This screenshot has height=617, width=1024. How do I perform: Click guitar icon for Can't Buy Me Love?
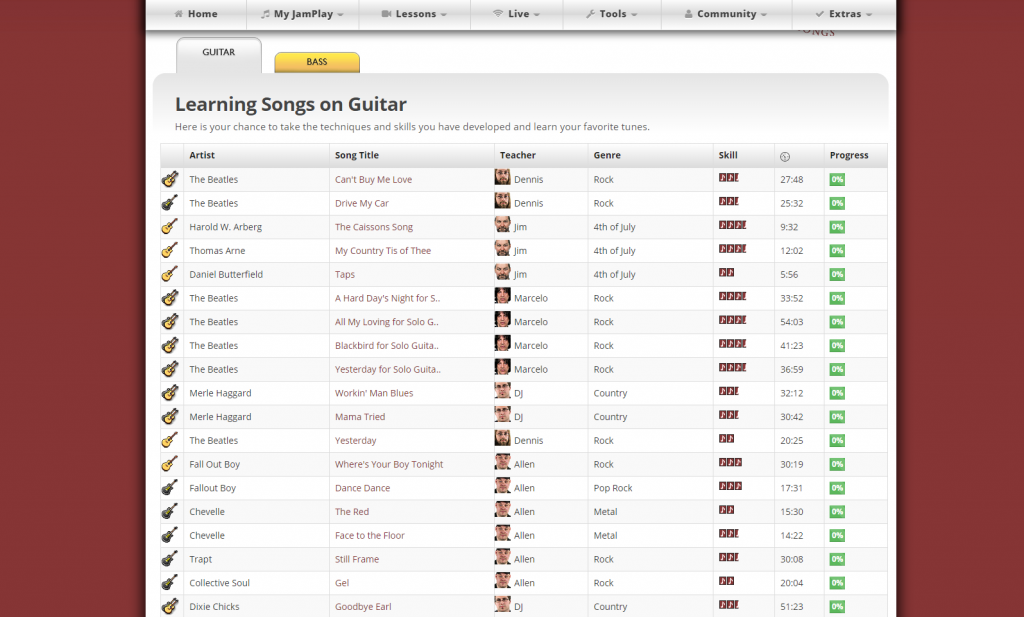(170, 180)
